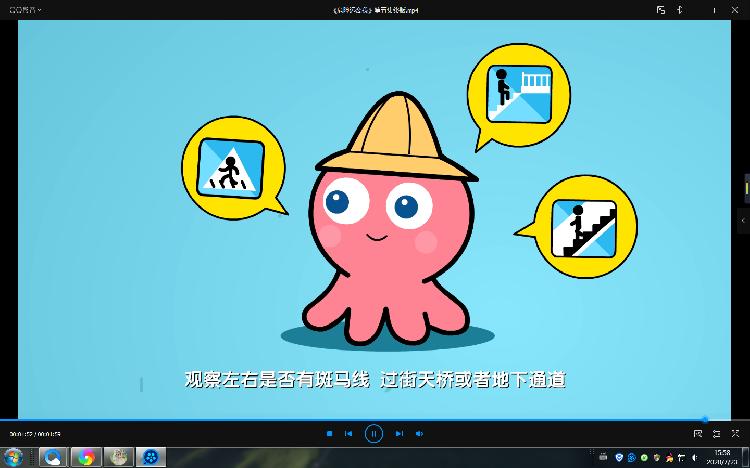Click the keyboard input tray icon
The width and height of the screenshot is (750, 468).
click(x=603, y=457)
